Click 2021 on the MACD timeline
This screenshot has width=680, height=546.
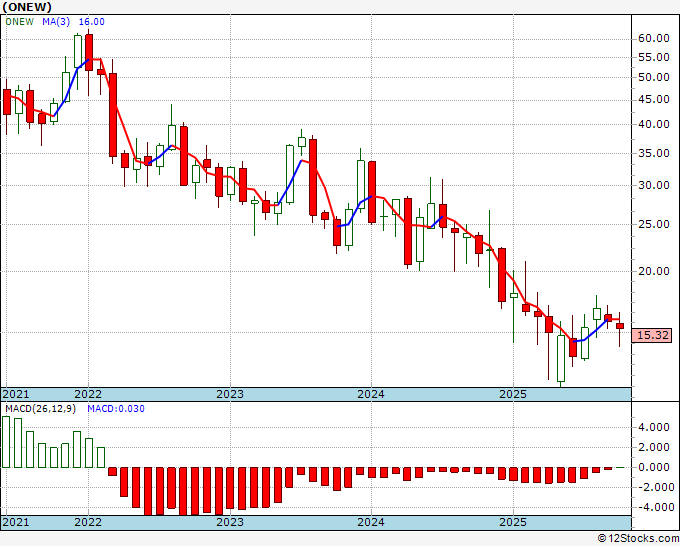pos(16,522)
